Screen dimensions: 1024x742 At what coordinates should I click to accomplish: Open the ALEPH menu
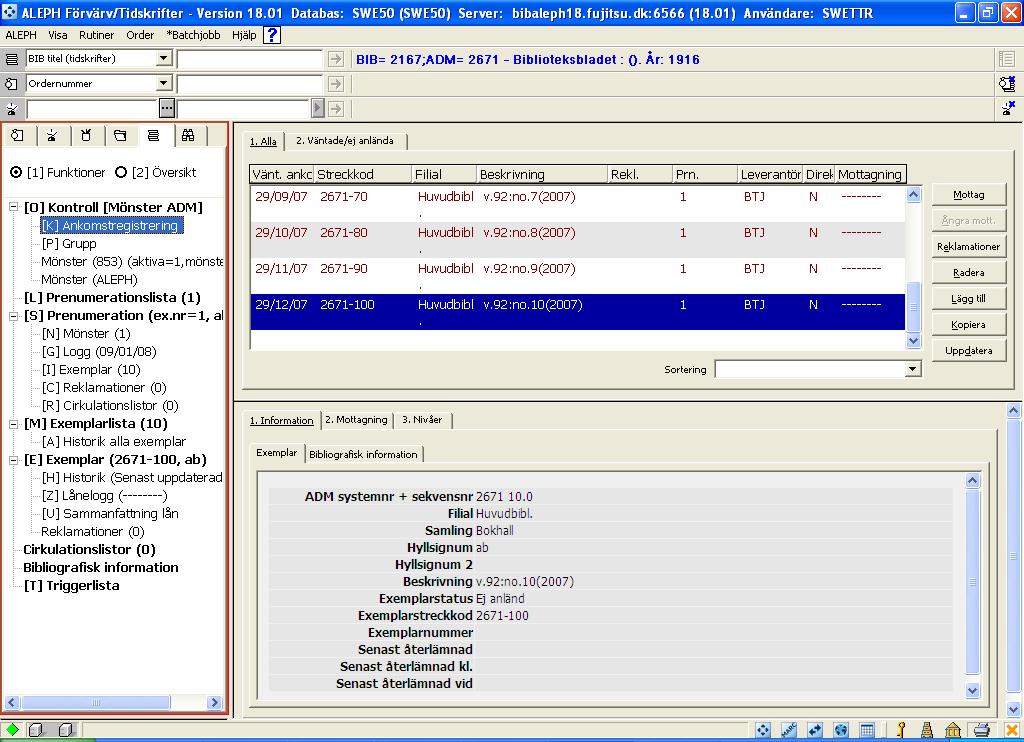(x=21, y=35)
